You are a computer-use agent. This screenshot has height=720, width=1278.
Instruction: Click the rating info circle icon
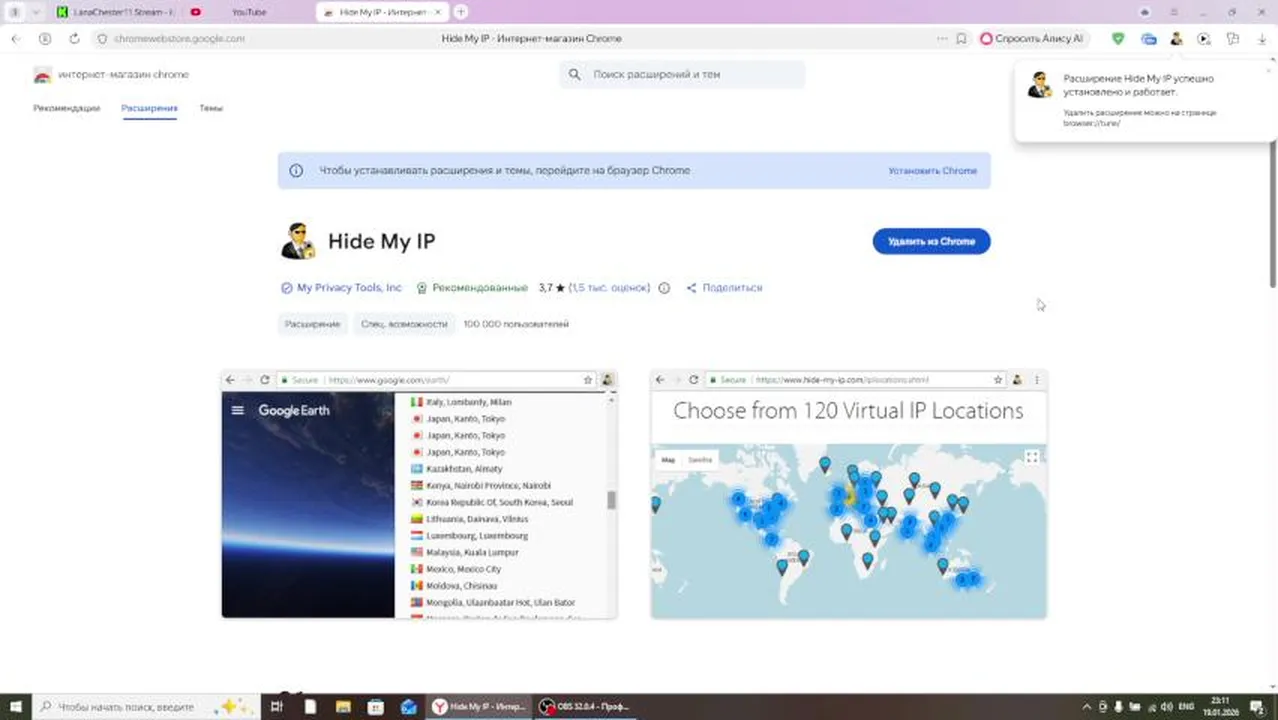tap(664, 288)
